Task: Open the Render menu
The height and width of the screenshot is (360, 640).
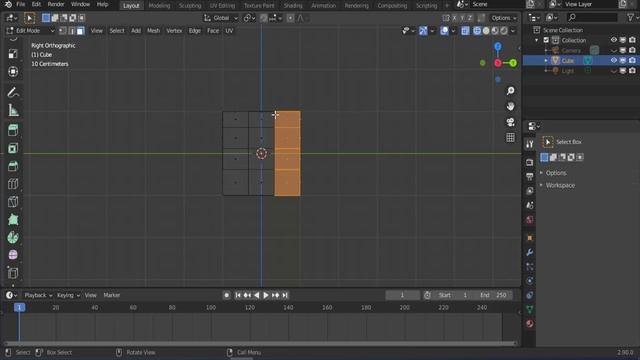Action: click(56, 4)
